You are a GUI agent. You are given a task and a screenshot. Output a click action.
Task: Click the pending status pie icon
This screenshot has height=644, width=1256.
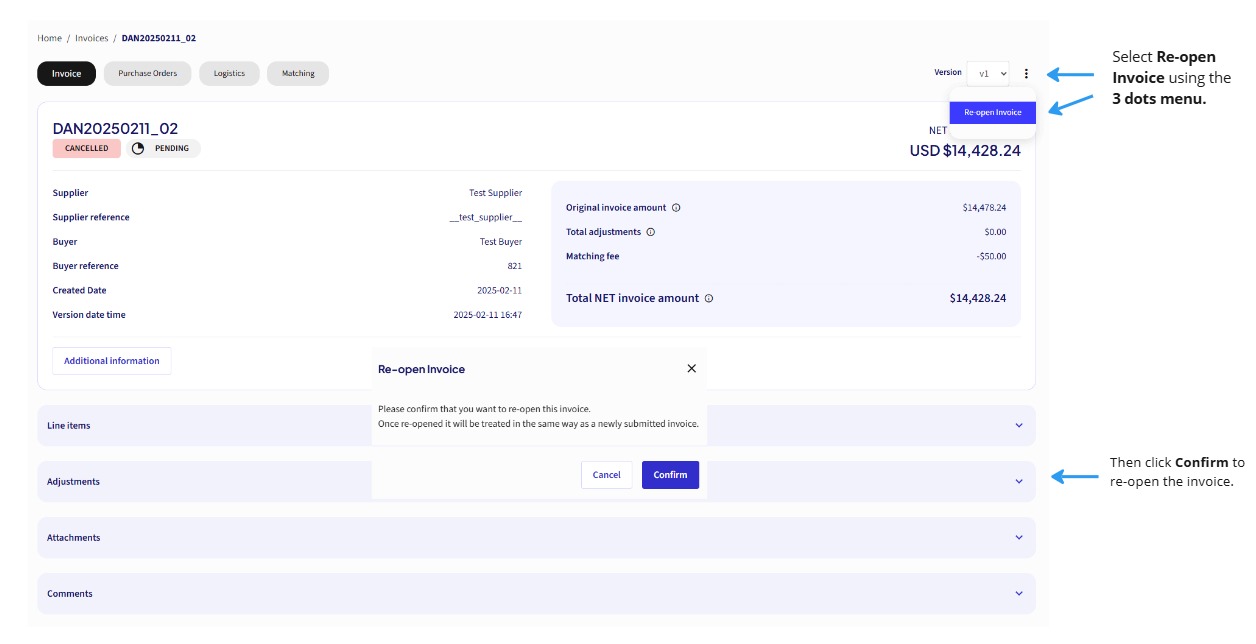(138, 148)
